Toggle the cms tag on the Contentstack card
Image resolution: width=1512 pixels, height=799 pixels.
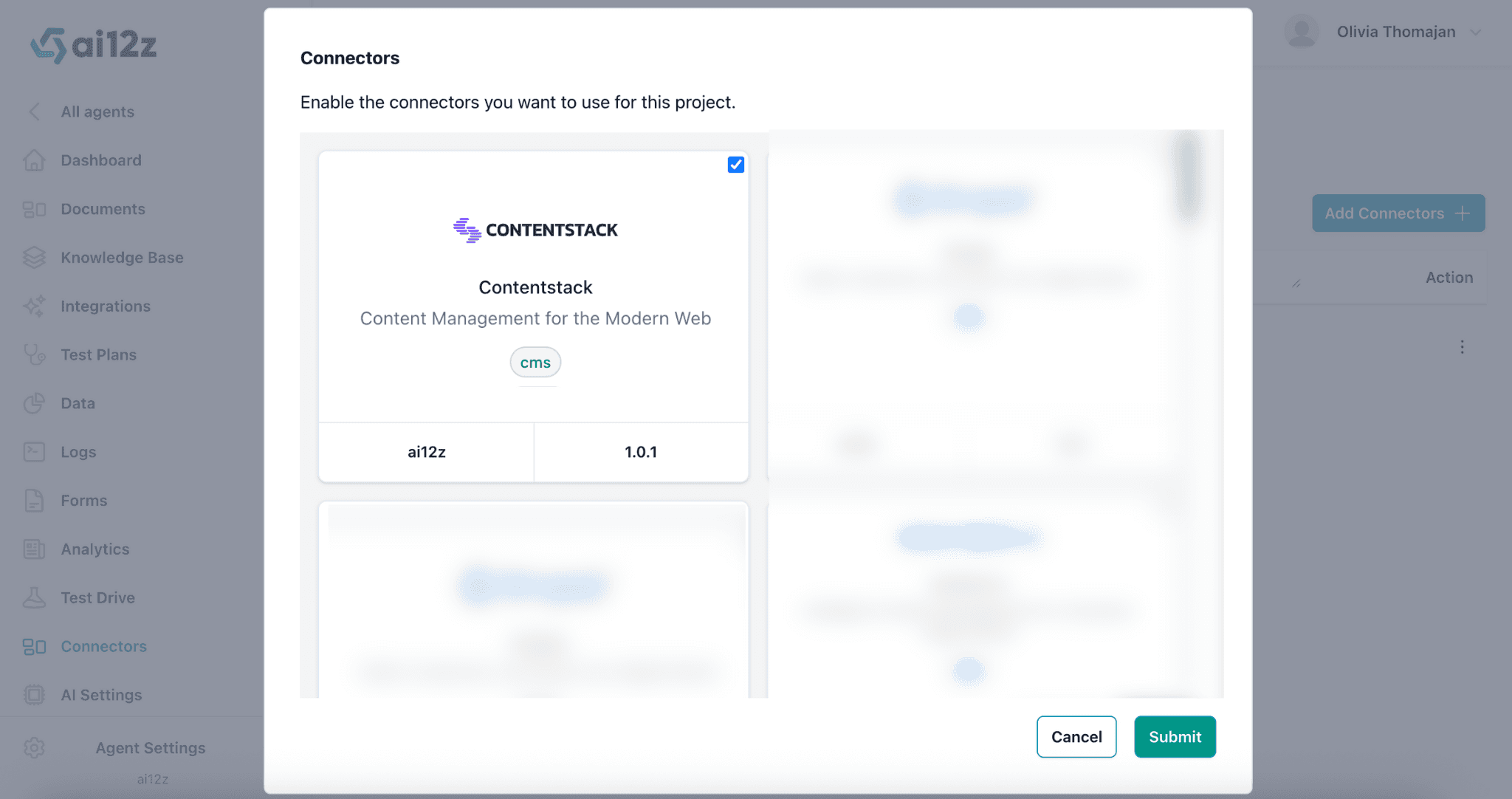535,362
